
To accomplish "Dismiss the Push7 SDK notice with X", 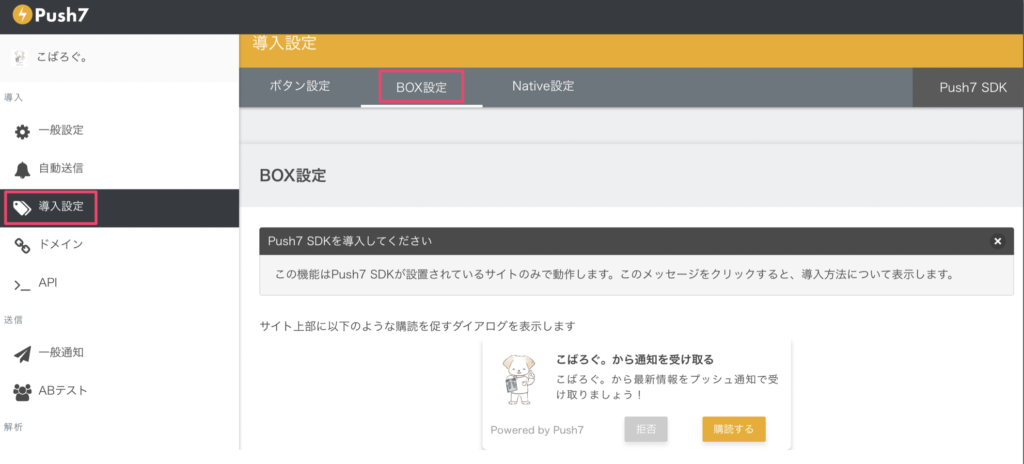I will [997, 241].
